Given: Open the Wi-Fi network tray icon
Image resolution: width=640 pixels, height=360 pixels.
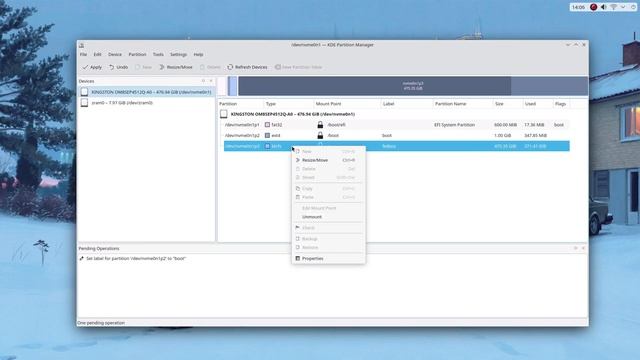Looking at the screenshot, I should coord(613,7).
